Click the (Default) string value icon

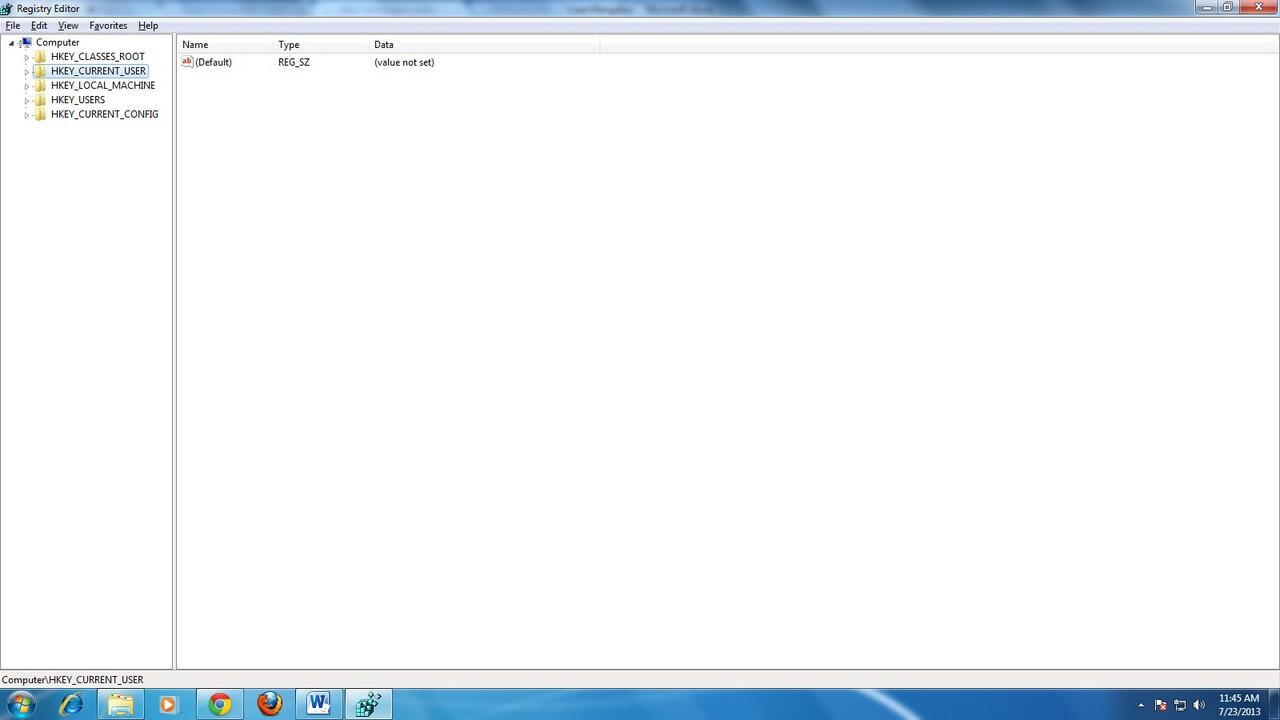pos(187,62)
